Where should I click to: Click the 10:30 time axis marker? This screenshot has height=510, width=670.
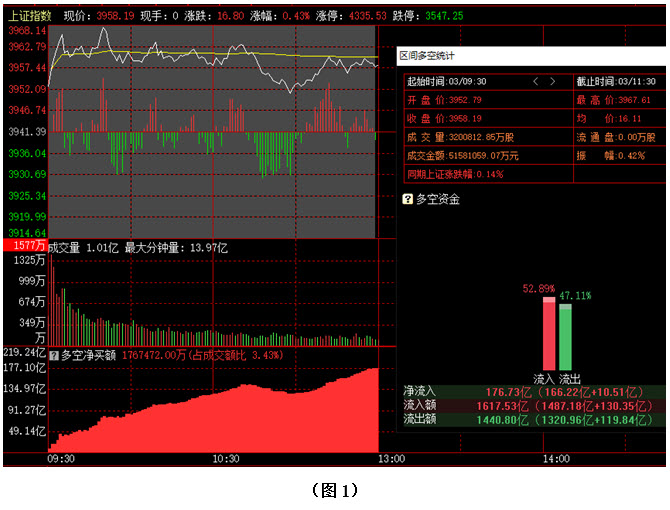coord(226,459)
